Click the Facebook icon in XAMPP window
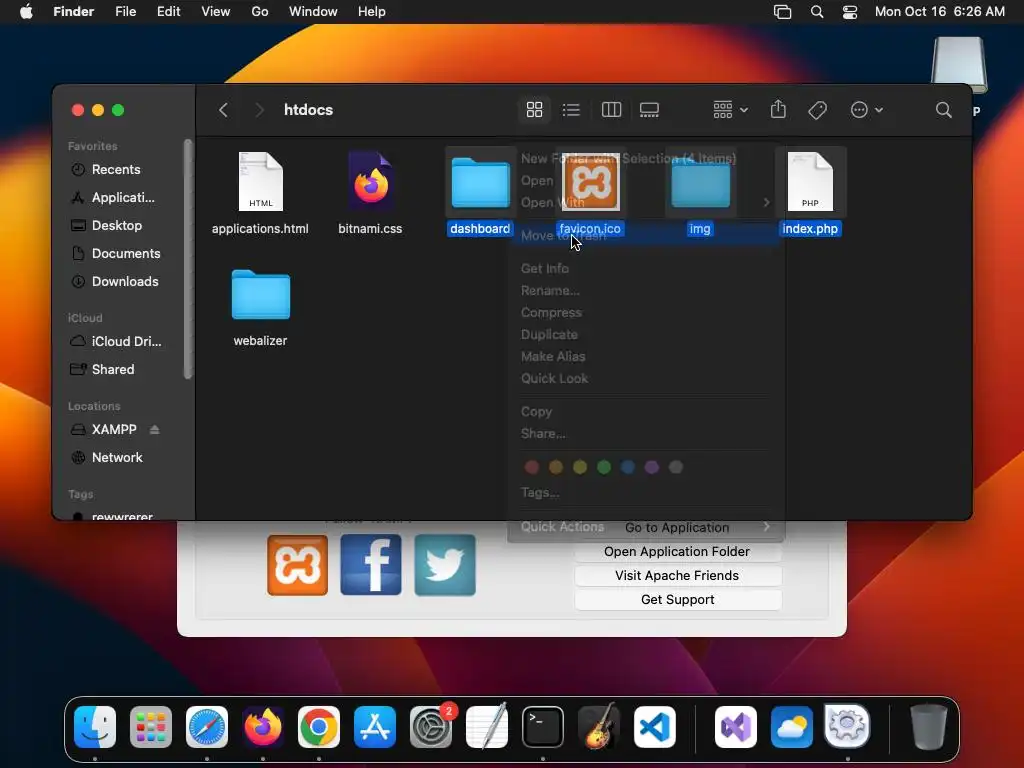1024x768 pixels. [371, 565]
